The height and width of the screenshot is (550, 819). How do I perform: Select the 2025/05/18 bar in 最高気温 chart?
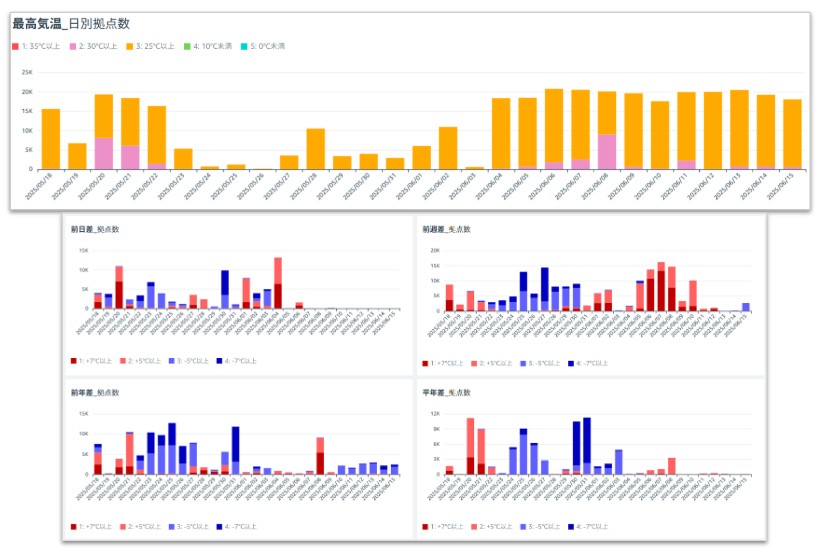click(50, 139)
